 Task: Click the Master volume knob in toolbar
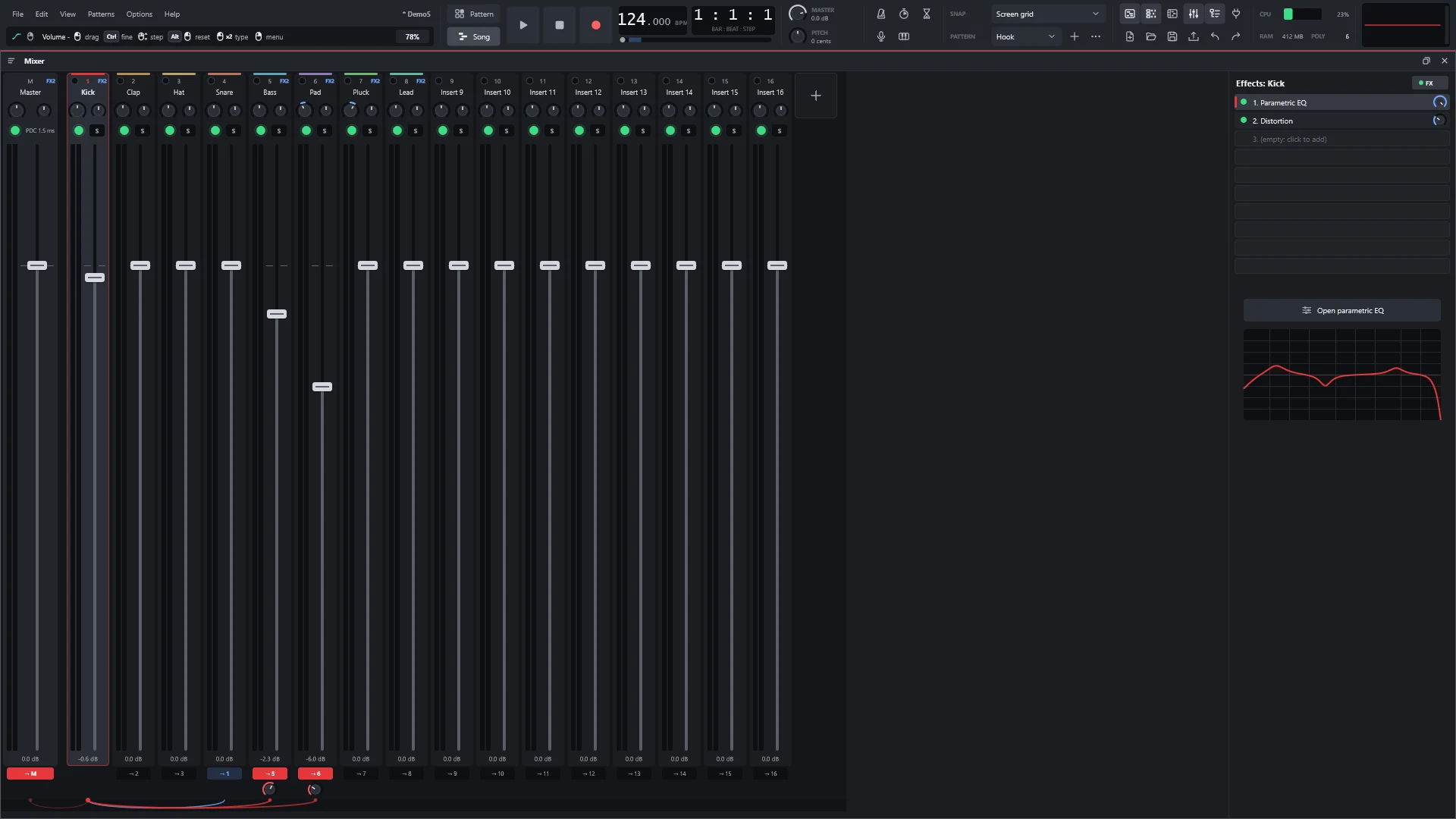(798, 14)
